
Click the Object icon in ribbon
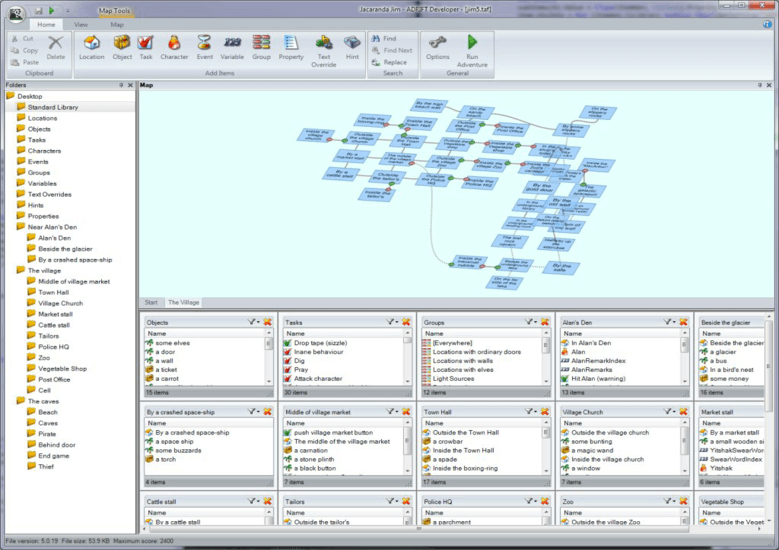click(122, 47)
